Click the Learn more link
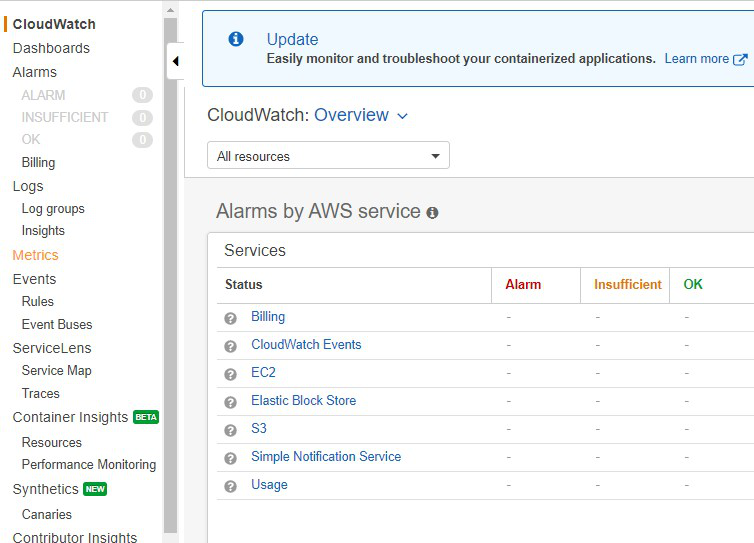The width and height of the screenshot is (754, 543). (x=696, y=59)
